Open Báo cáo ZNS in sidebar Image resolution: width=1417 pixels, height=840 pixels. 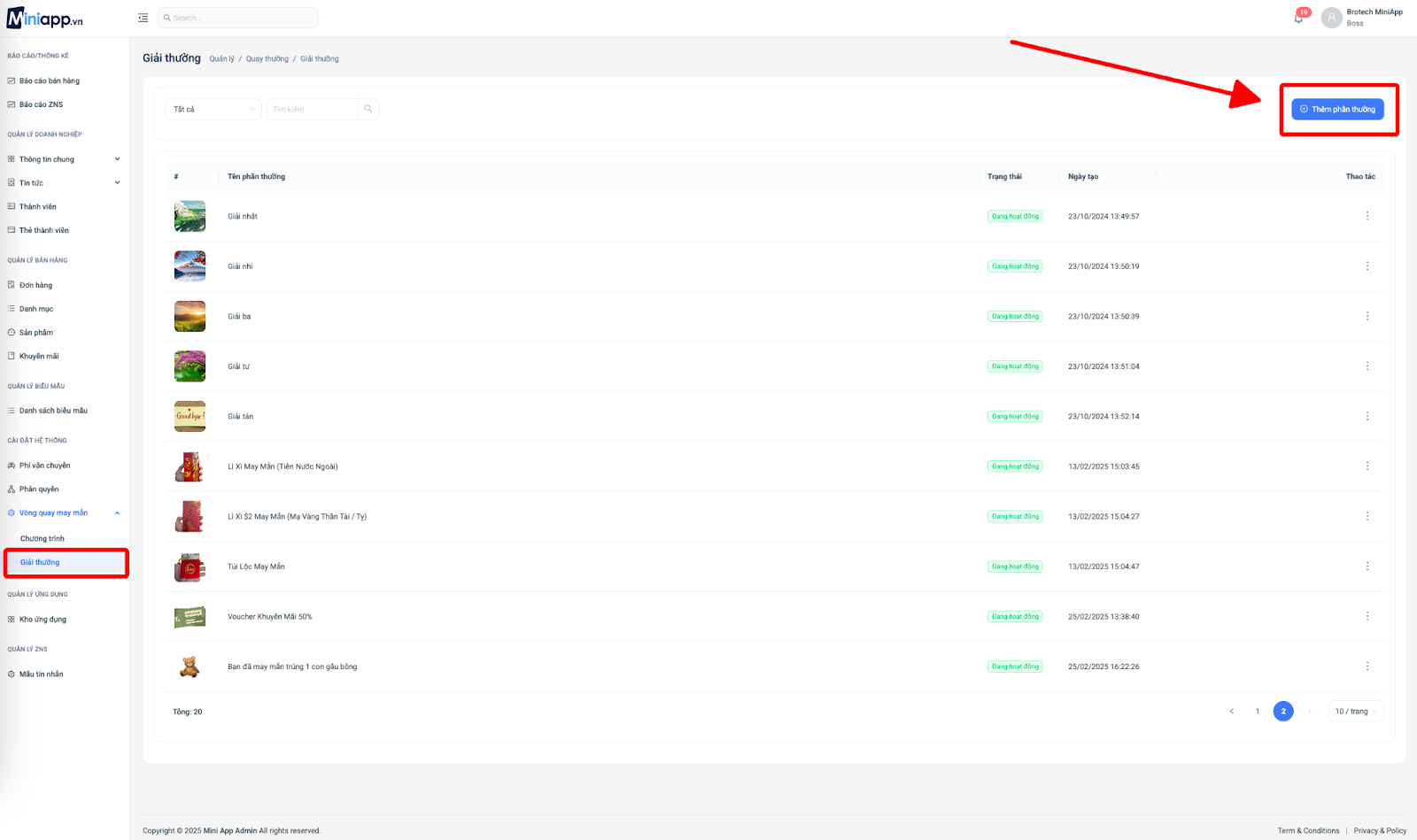coord(42,104)
